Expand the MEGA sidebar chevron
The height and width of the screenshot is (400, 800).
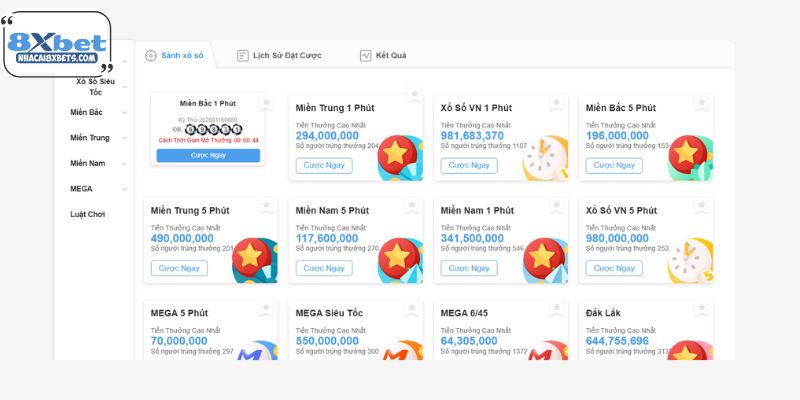(124, 189)
